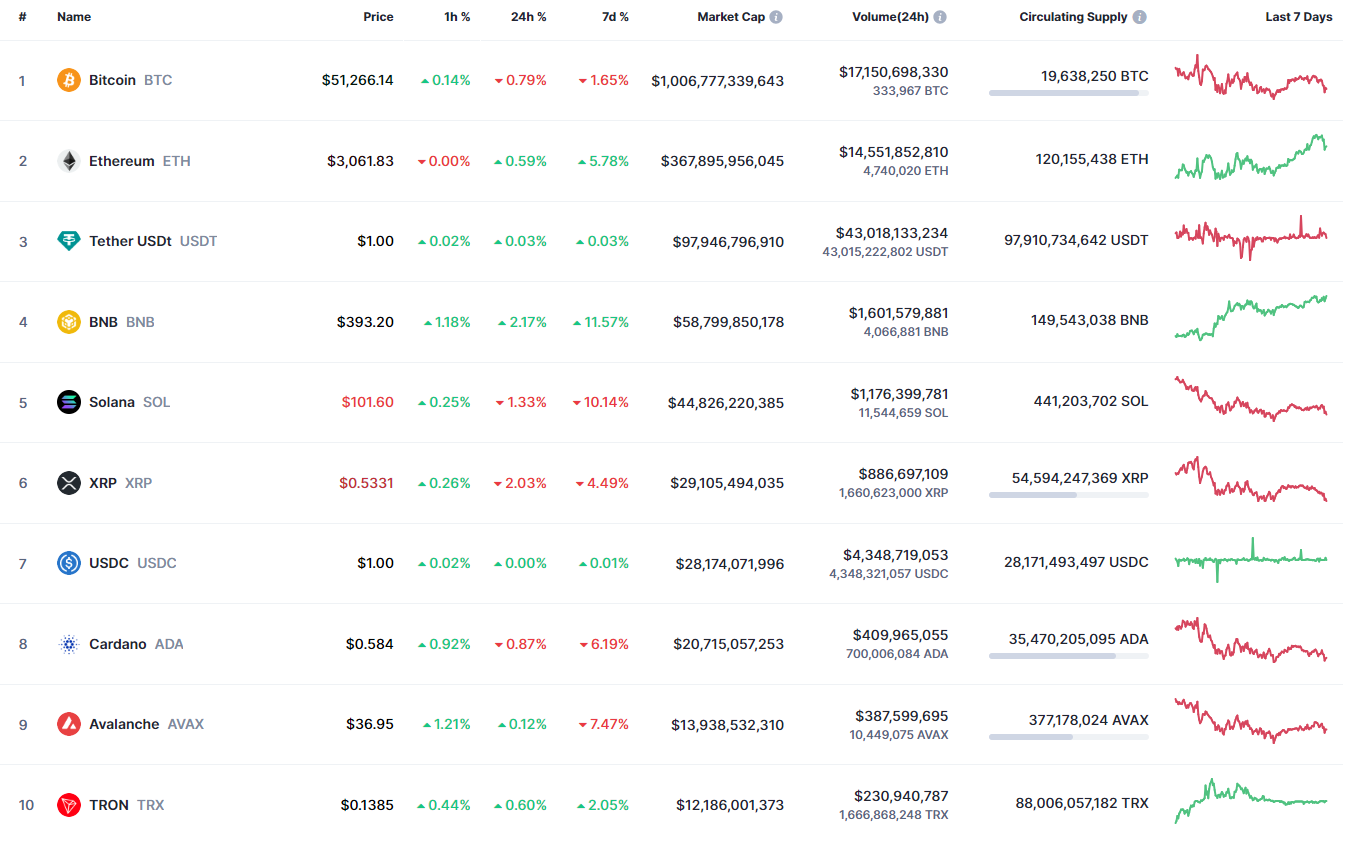
Task: Click the XRP logo icon
Action: pyautogui.click(x=69, y=483)
